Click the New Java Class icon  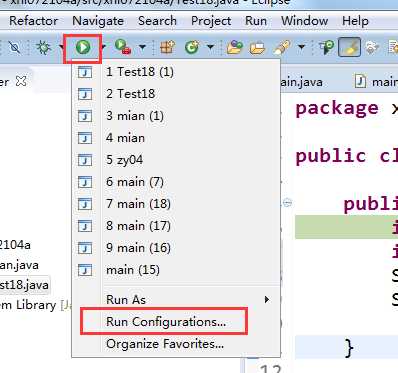click(192, 47)
